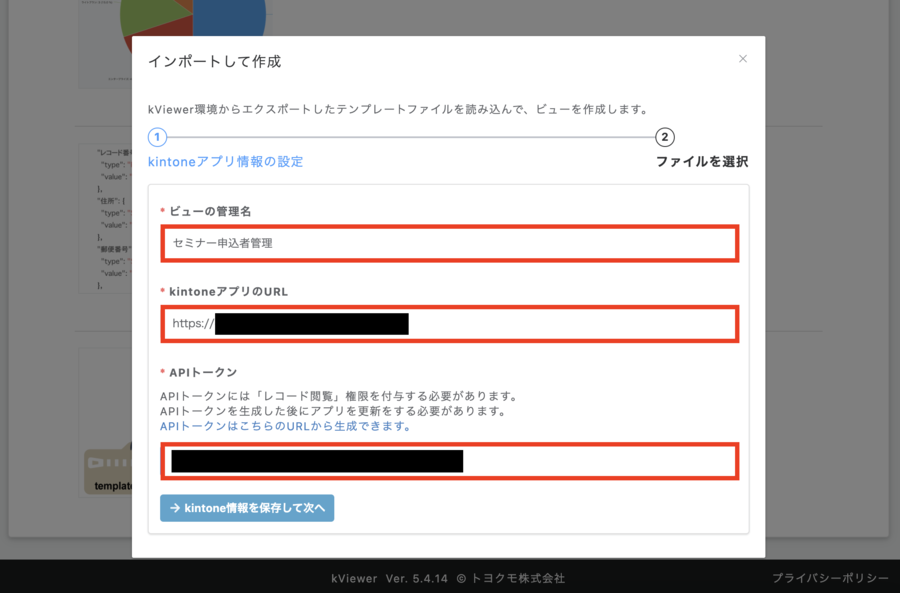The height and width of the screenshot is (593, 900).
Task: Click the APIトークン input field
Action: click(x=449, y=461)
